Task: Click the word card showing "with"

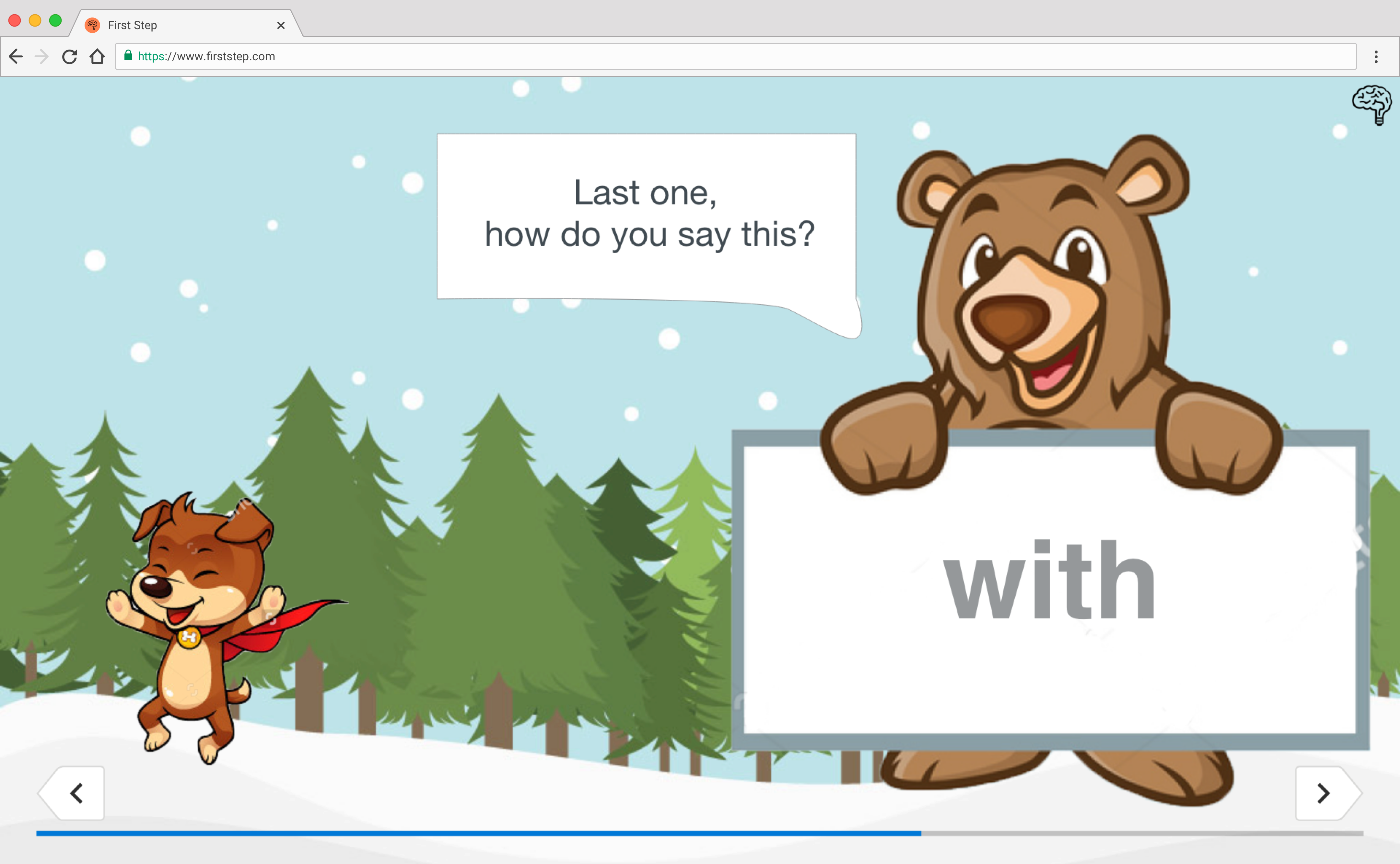Action: [1050, 590]
